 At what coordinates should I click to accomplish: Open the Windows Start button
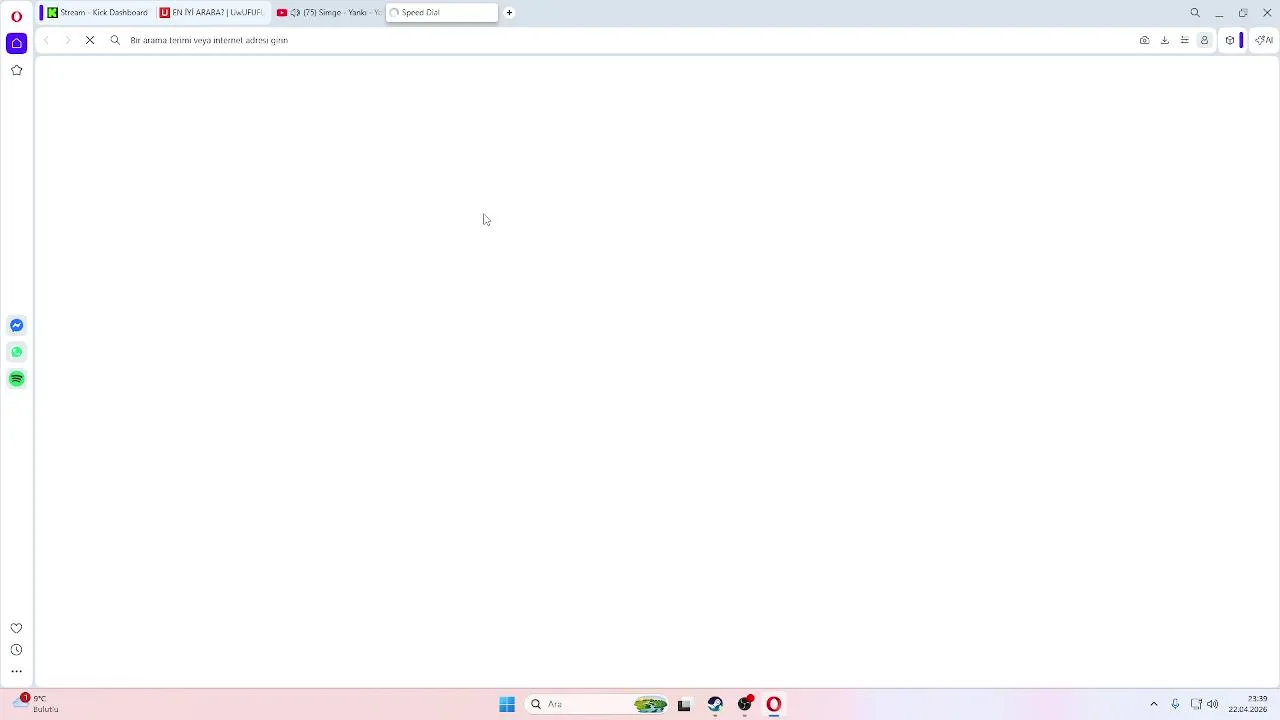(507, 705)
